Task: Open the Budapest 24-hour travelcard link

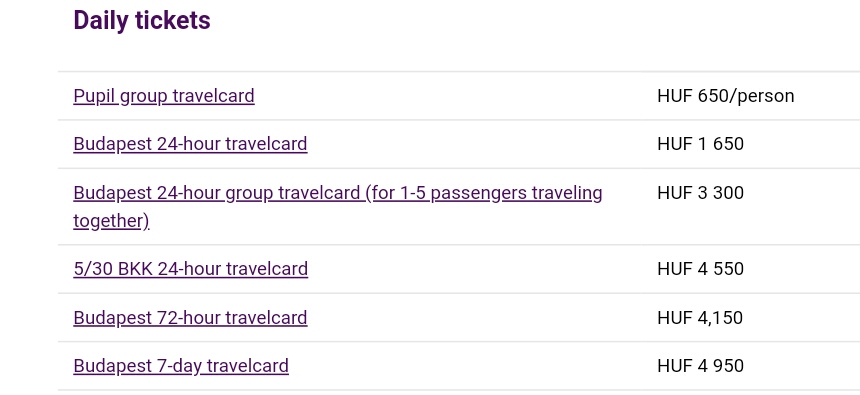Action: click(190, 144)
